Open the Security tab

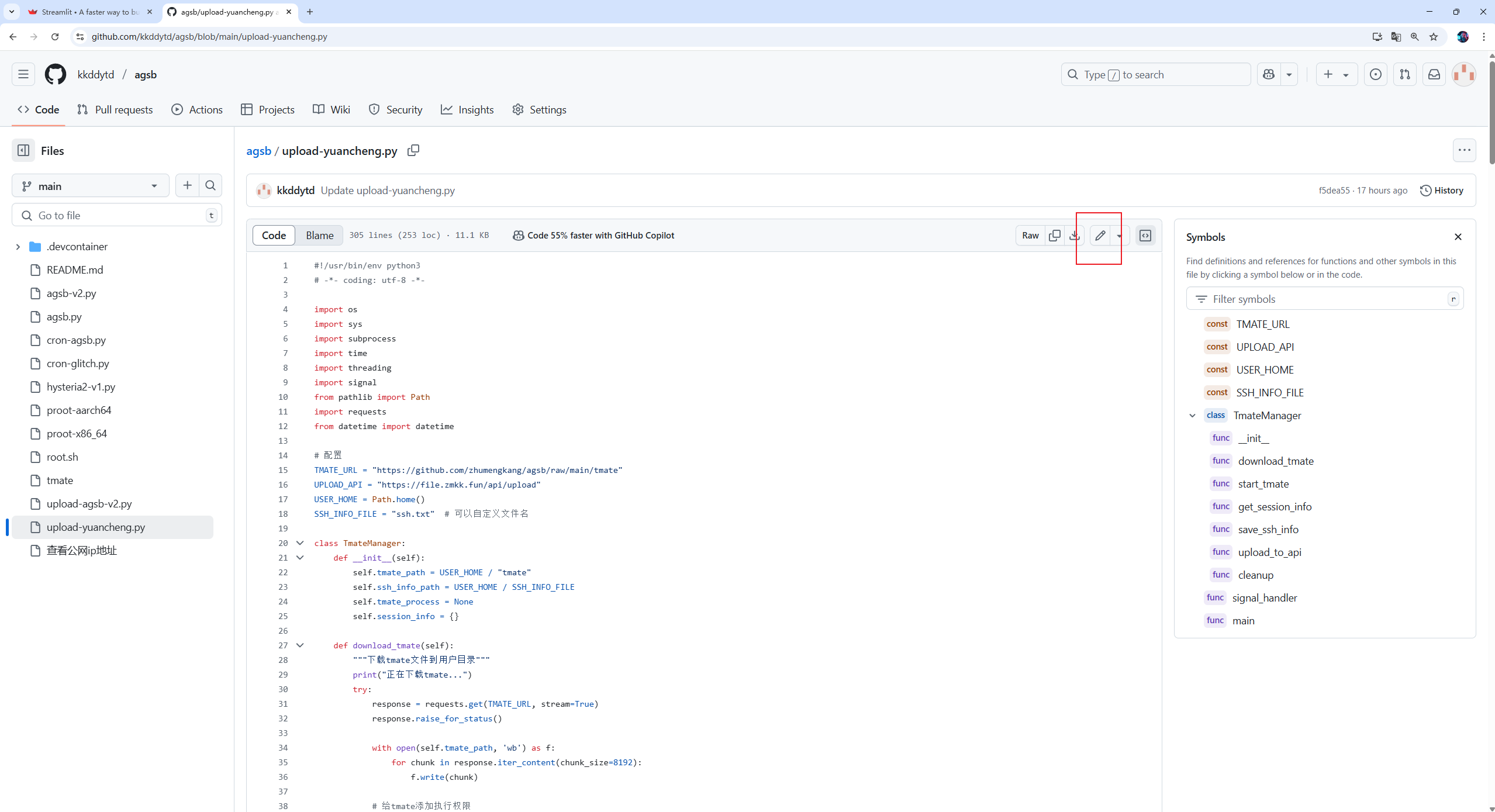(x=396, y=110)
